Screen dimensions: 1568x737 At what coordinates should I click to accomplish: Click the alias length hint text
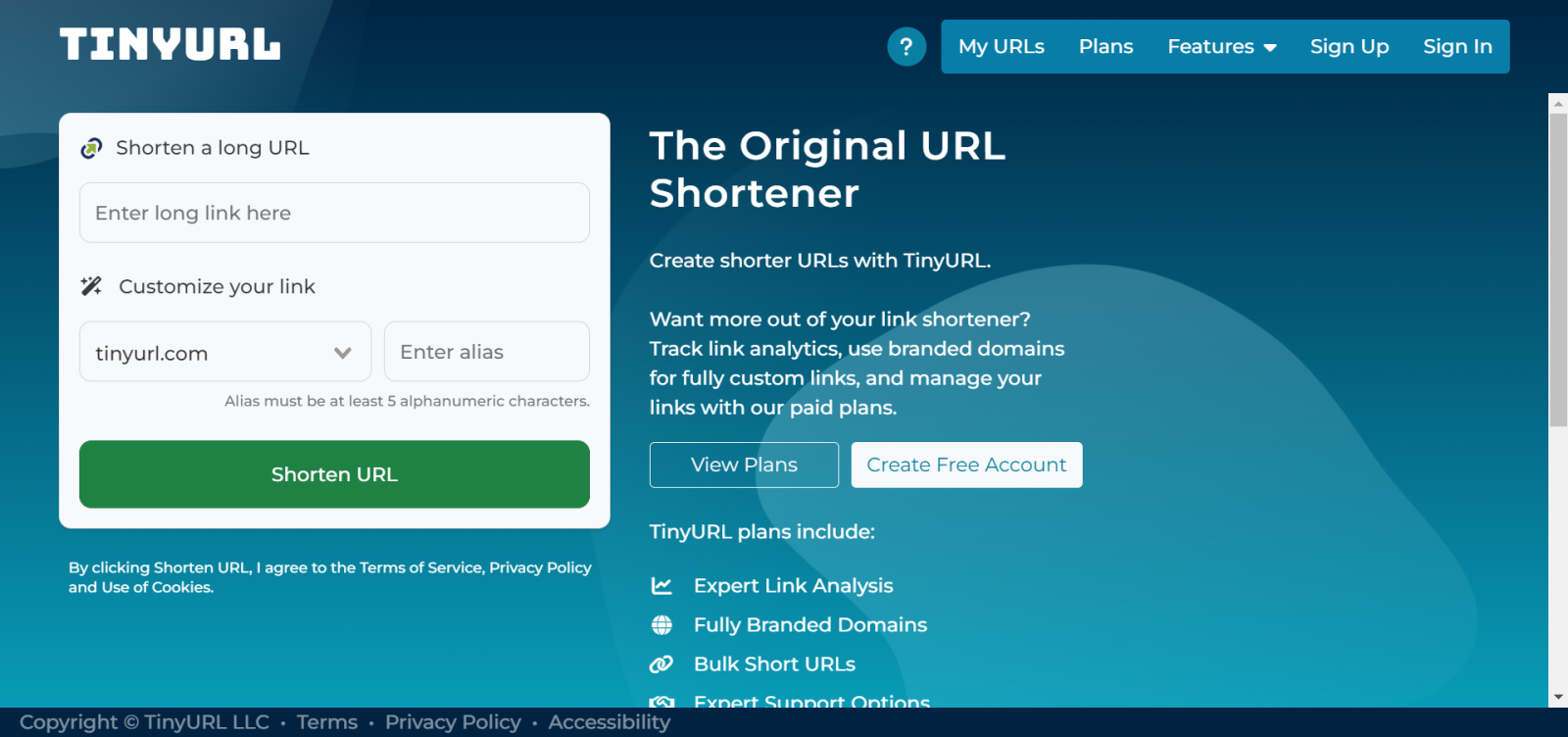407,401
